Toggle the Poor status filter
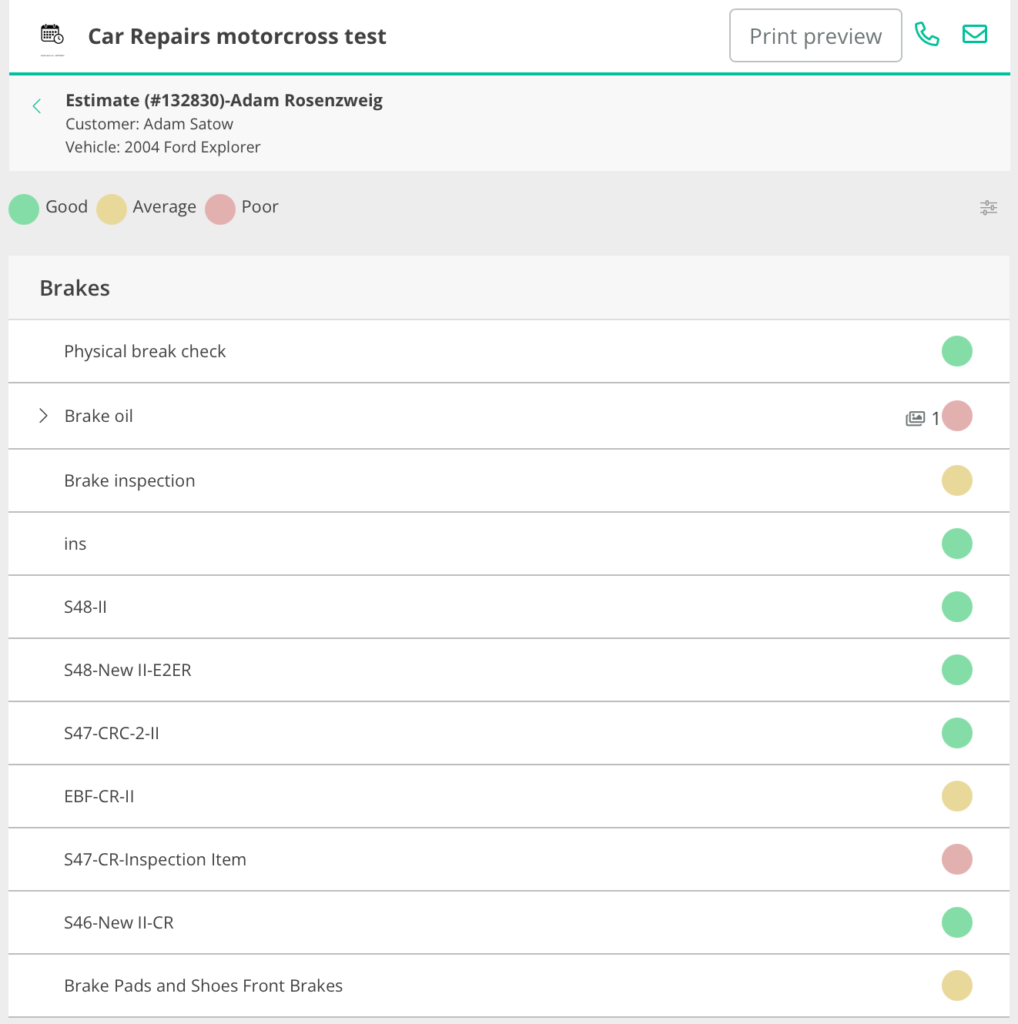 pos(220,209)
